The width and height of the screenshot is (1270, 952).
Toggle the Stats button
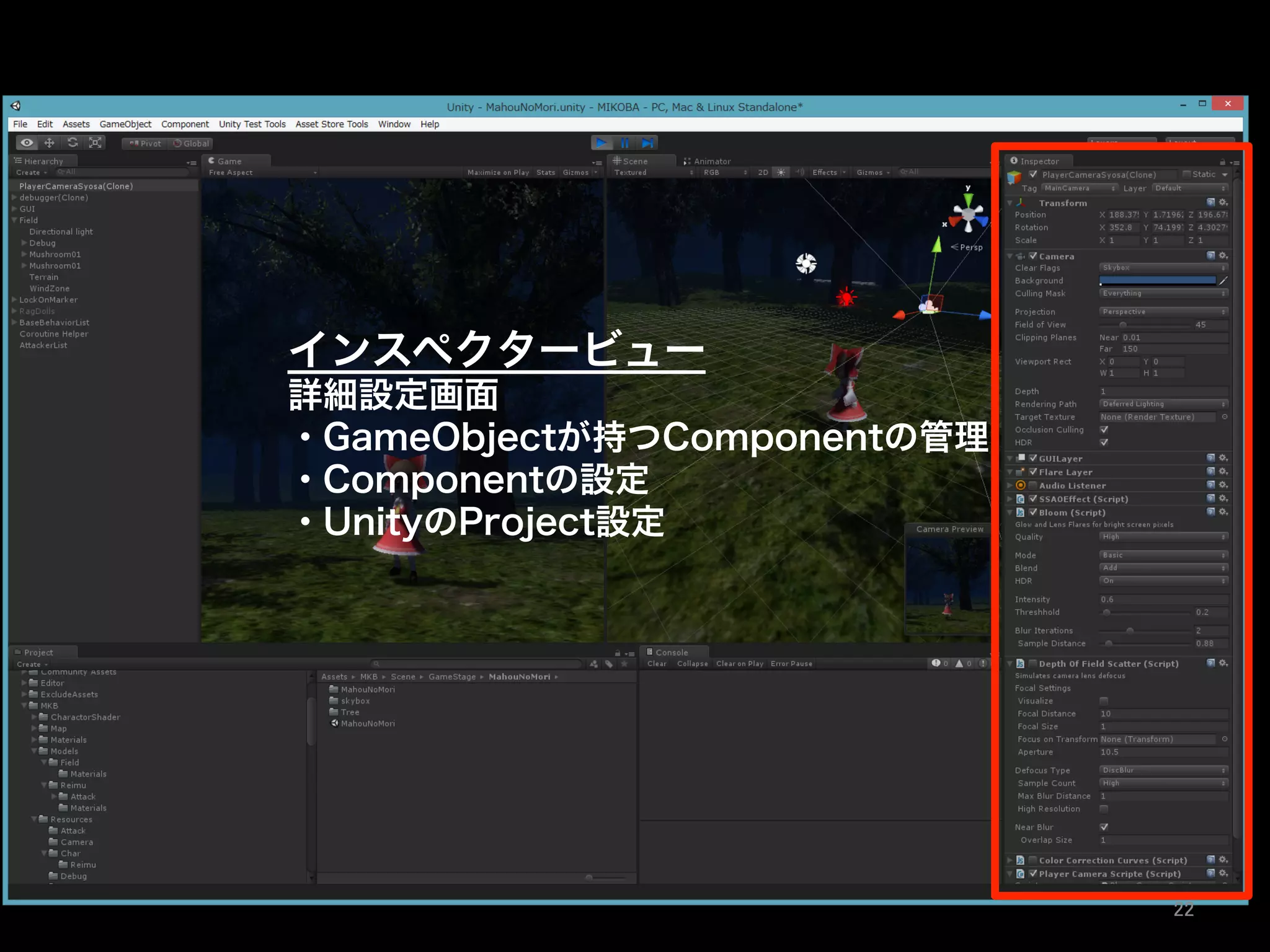point(546,172)
